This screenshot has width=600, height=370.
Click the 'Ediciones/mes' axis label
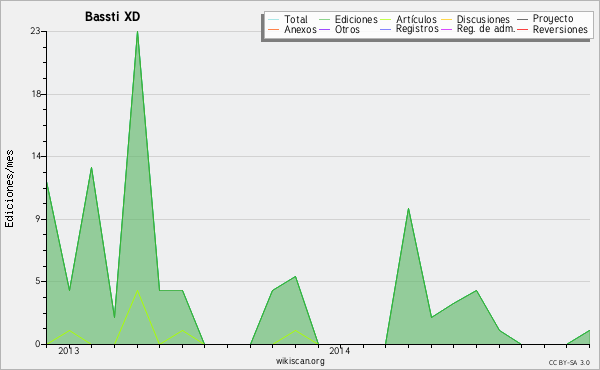coord(9,189)
